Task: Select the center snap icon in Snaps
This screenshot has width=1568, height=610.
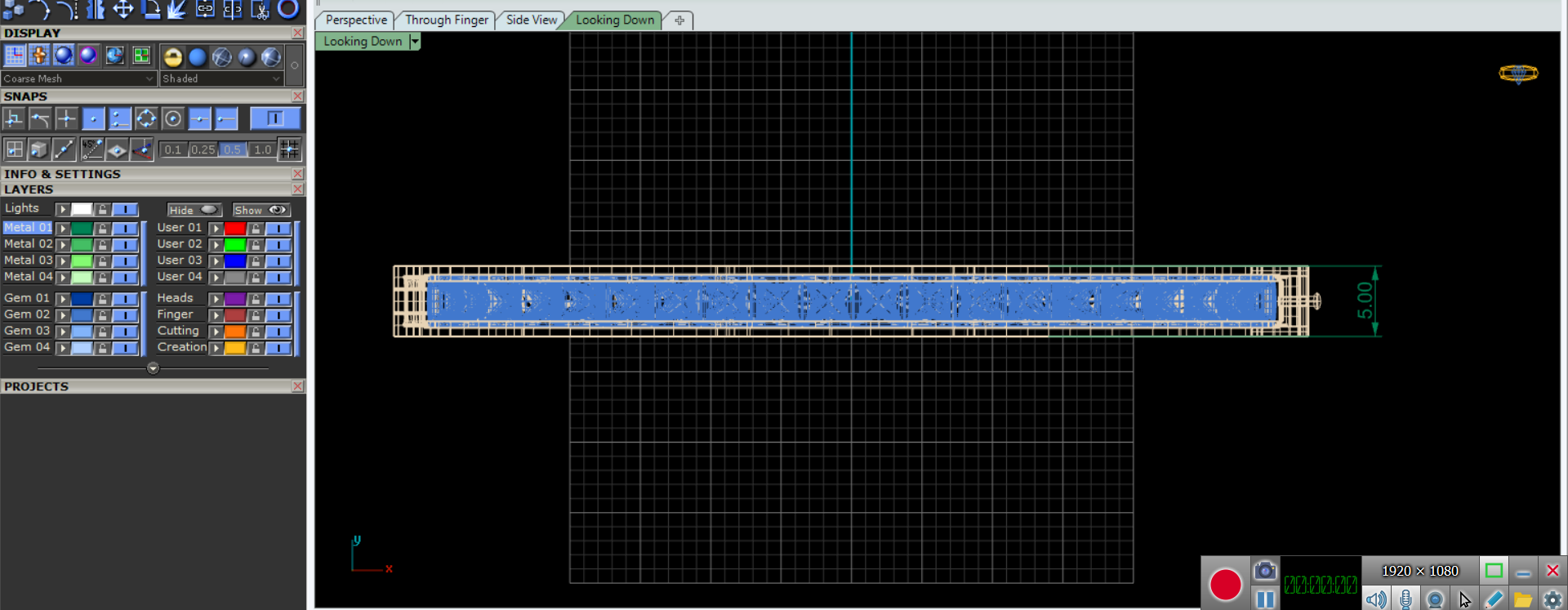Action: click(x=173, y=119)
